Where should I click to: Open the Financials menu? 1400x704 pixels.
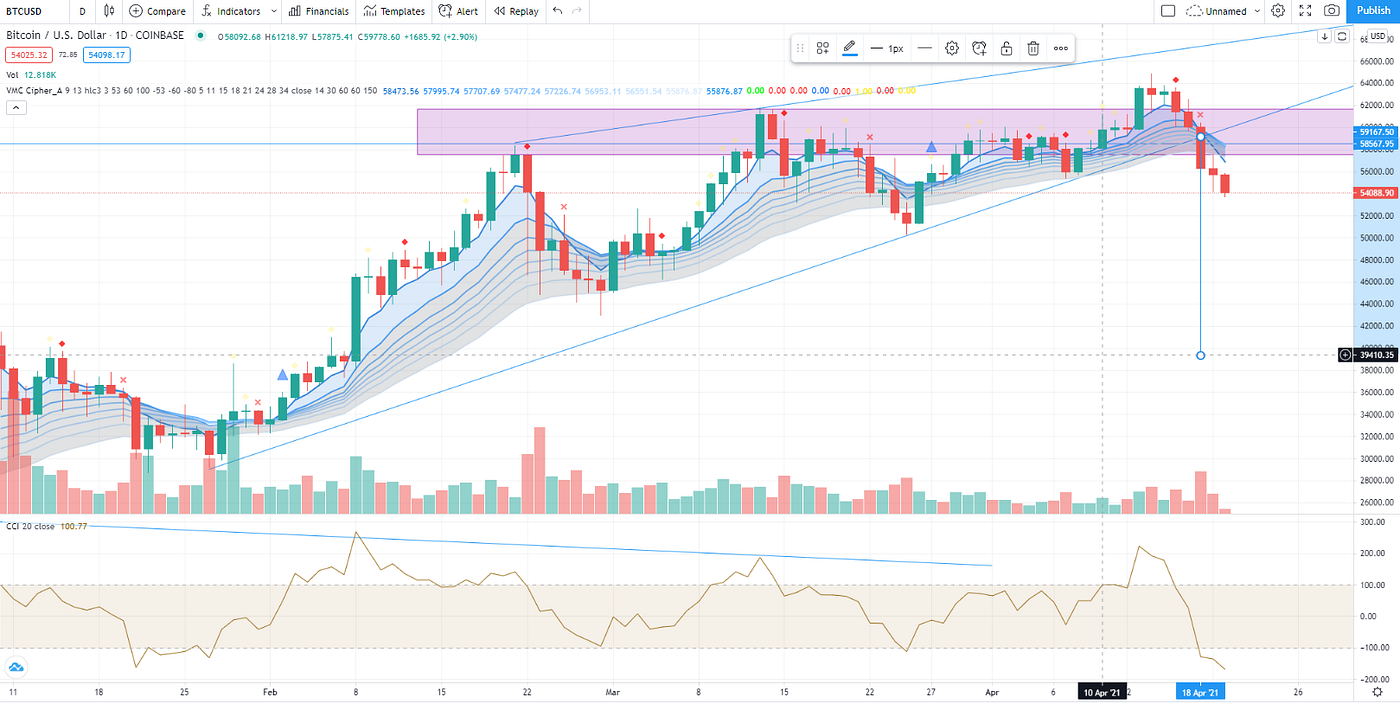click(318, 11)
